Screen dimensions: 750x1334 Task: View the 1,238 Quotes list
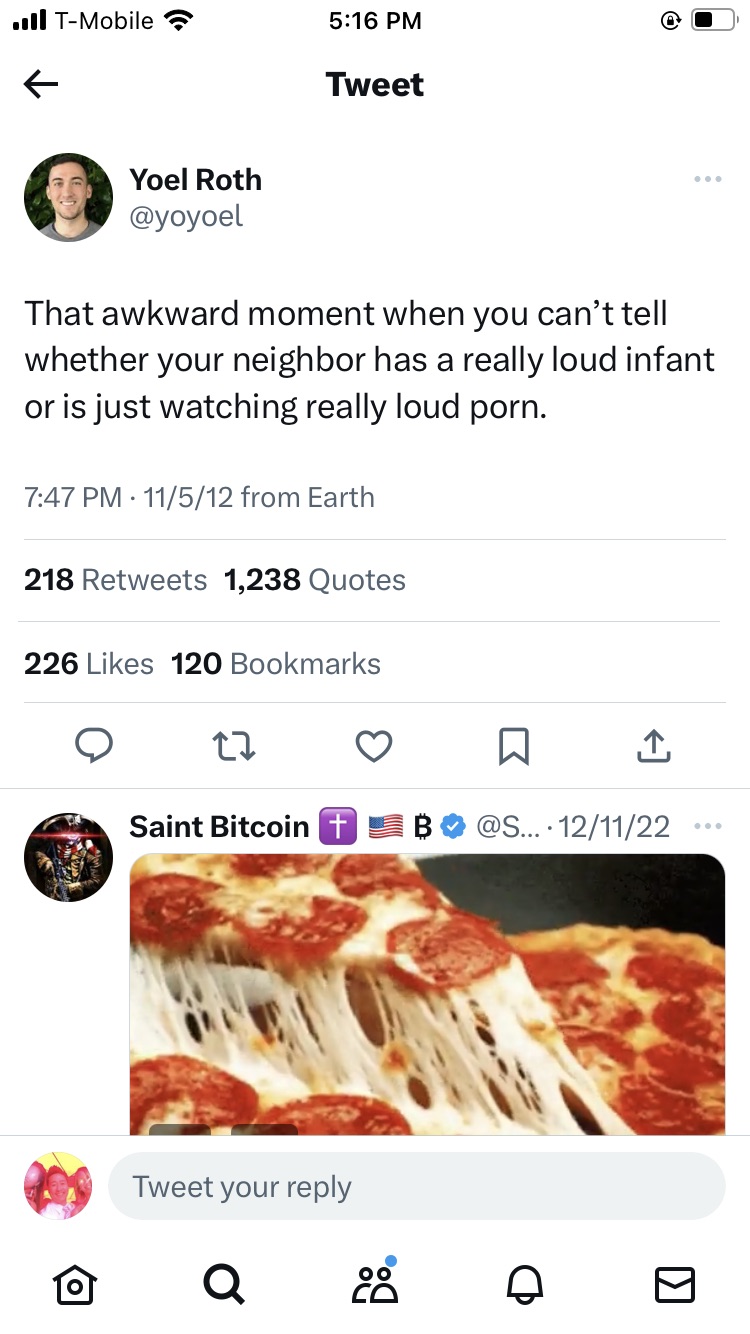point(315,580)
